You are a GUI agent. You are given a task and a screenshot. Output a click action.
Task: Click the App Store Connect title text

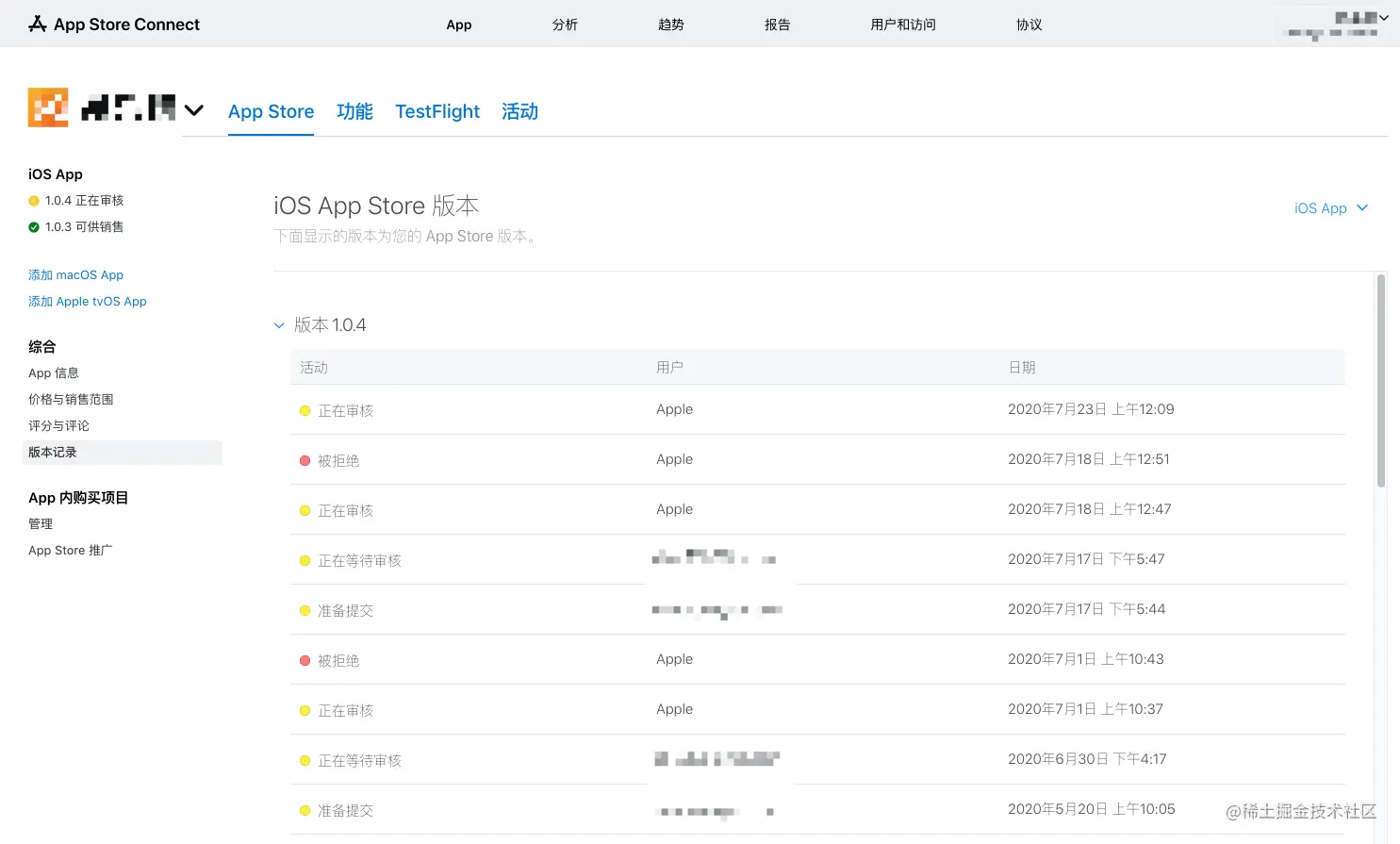126,25
